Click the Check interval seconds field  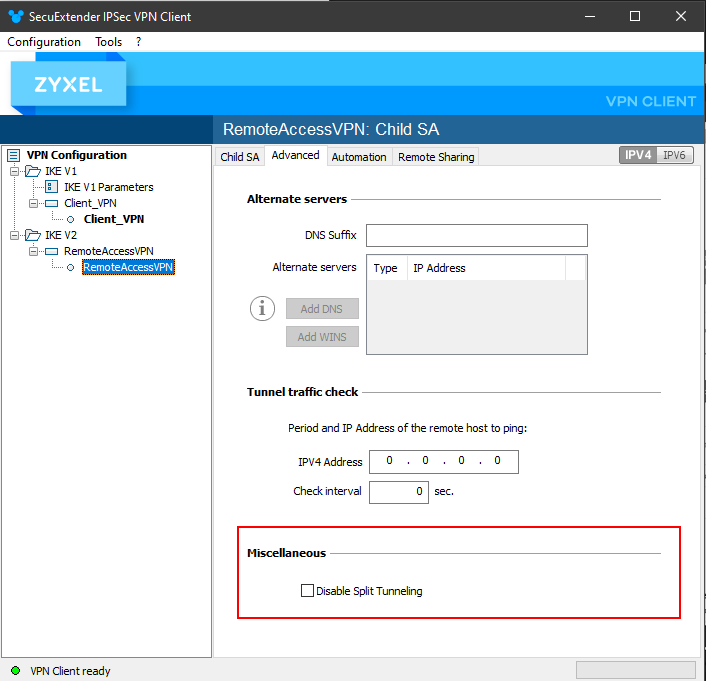398,492
